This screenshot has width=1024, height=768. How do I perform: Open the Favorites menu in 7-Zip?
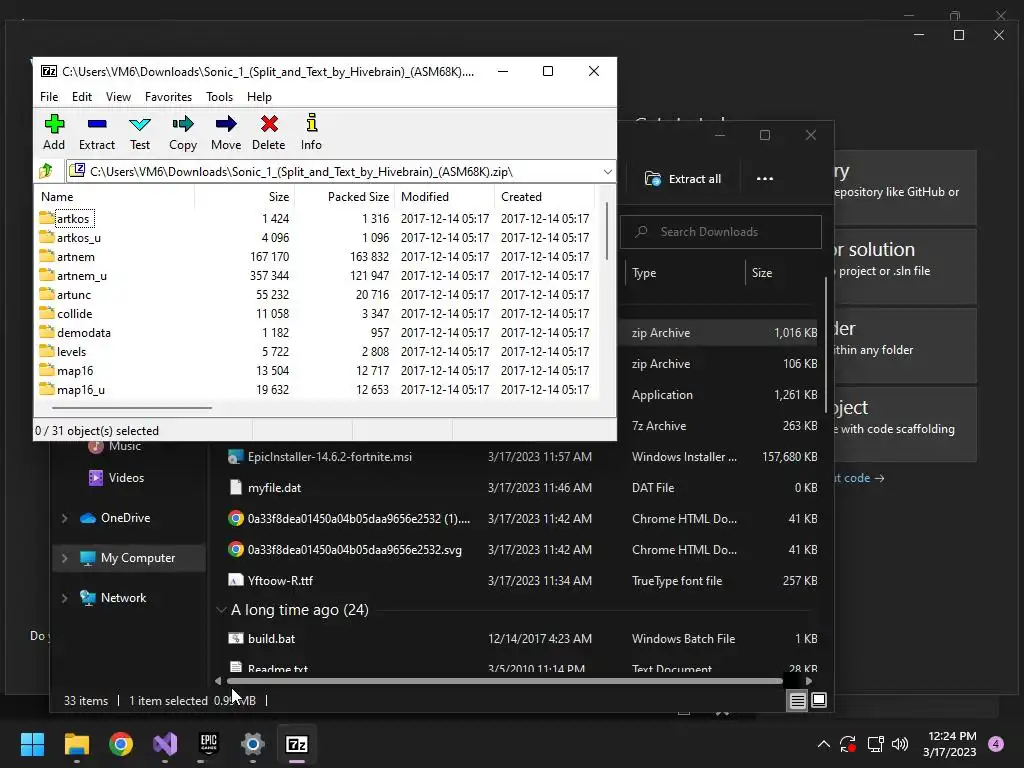click(168, 97)
